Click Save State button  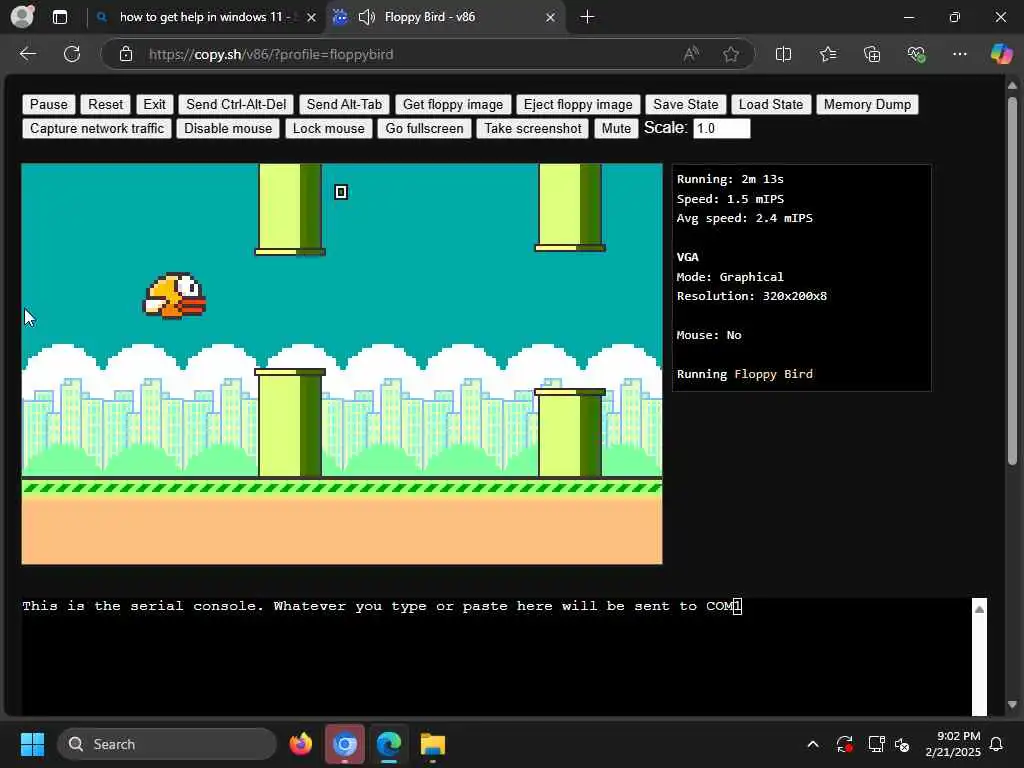[x=685, y=104]
